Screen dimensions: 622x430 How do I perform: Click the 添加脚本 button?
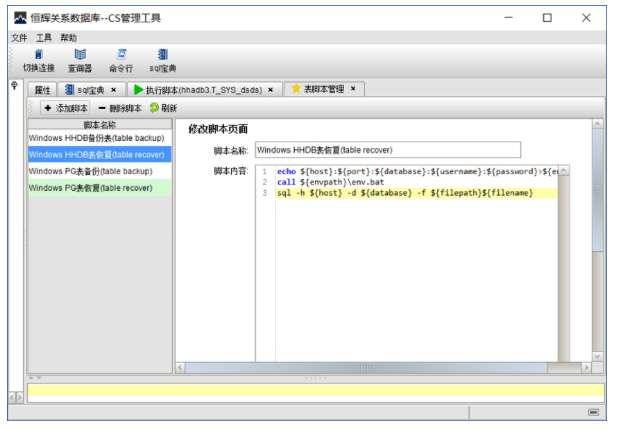tap(65, 108)
